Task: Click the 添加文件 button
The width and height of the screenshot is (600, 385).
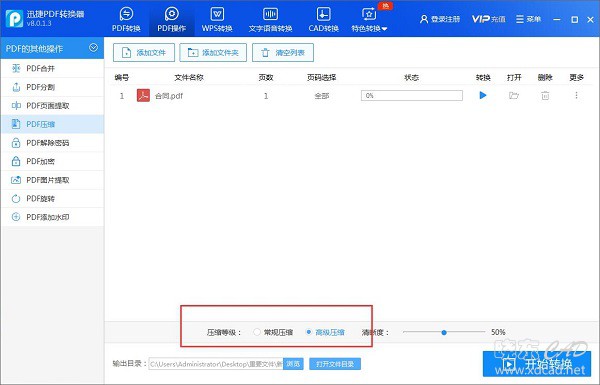Action: [144, 52]
